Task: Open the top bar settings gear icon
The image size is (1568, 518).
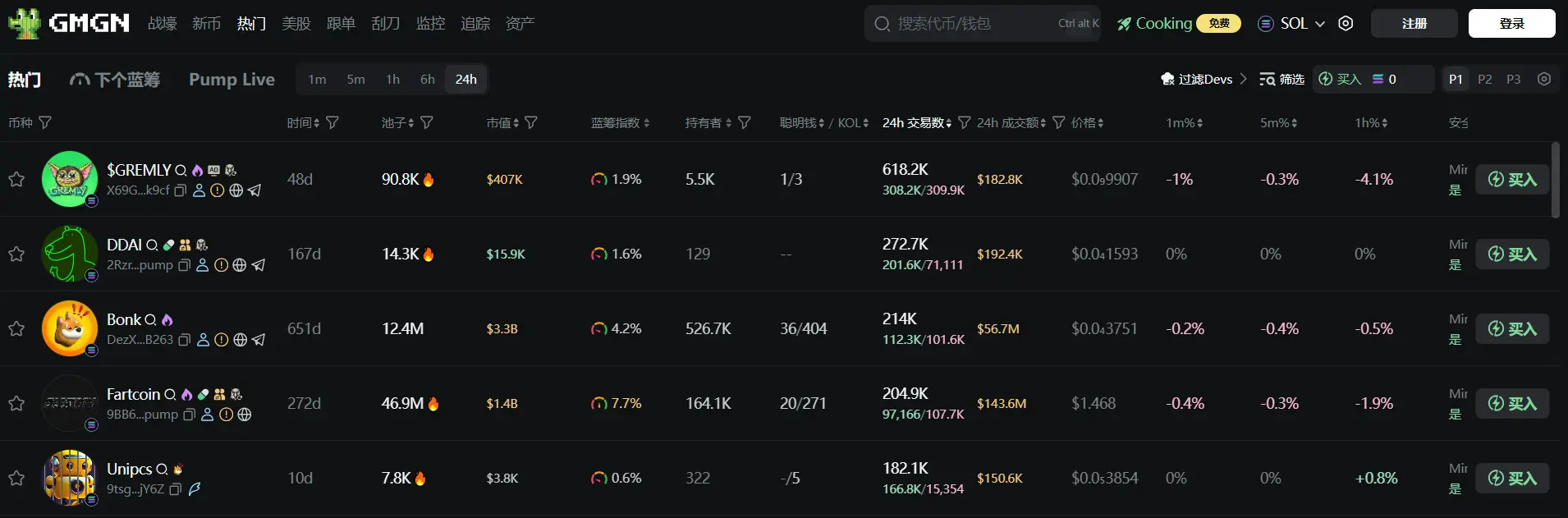Action: click(1346, 23)
